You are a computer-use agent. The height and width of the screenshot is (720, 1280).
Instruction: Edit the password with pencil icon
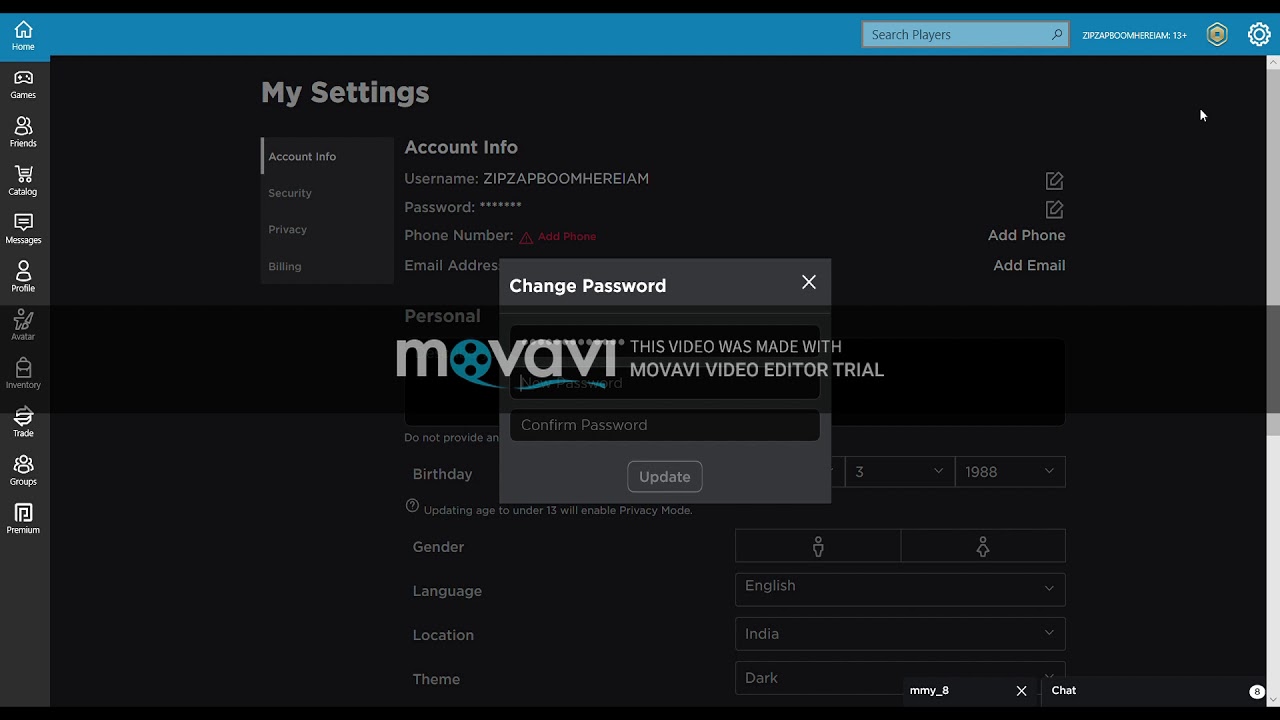point(1054,209)
